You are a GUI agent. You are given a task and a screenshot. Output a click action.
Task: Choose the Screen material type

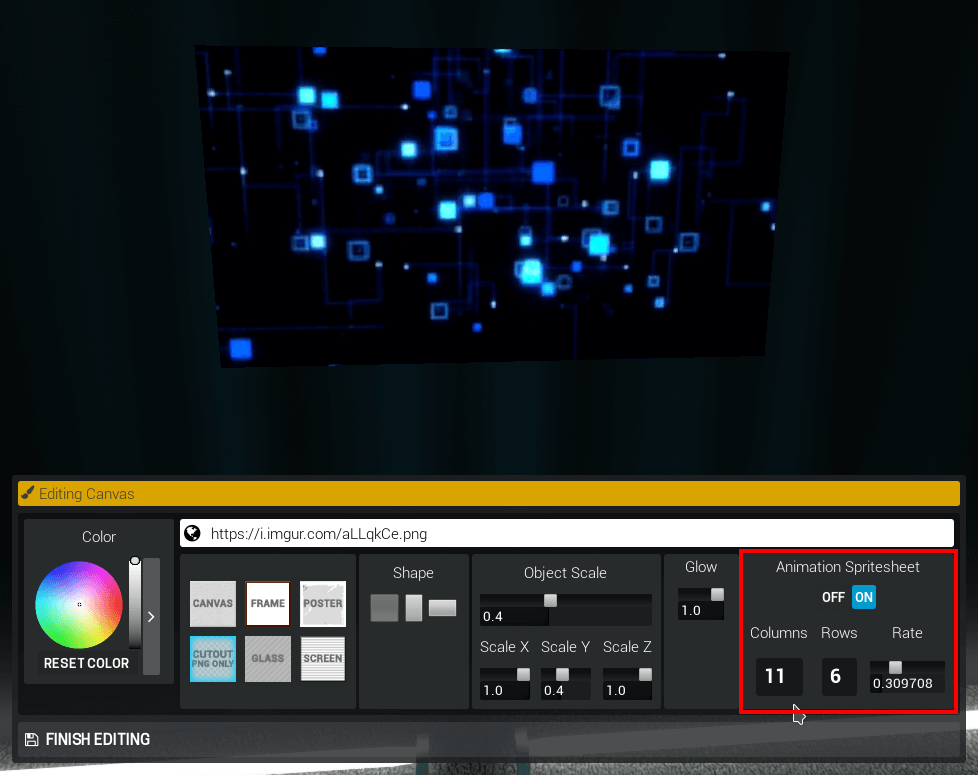pos(323,659)
